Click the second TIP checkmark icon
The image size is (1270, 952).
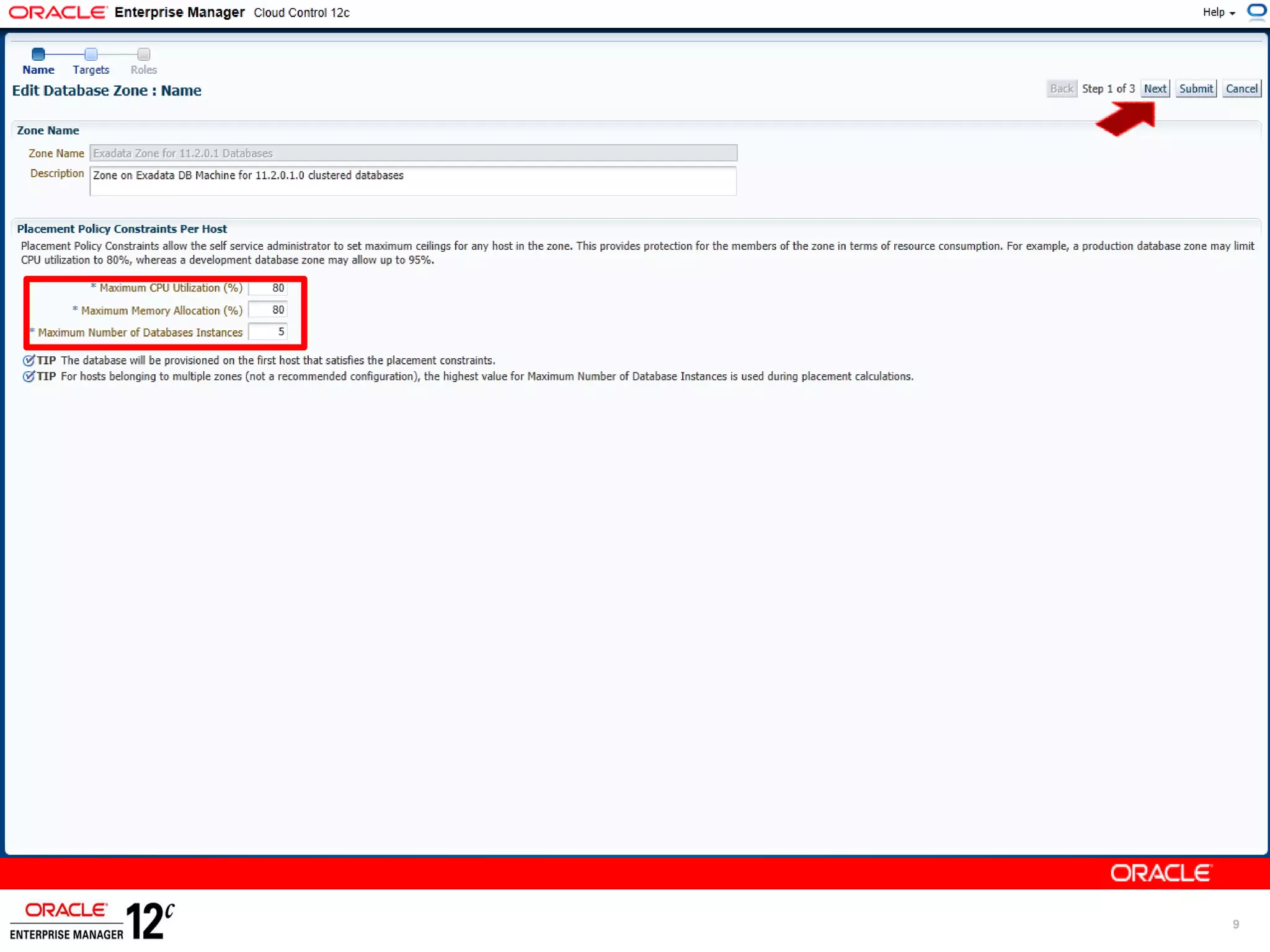[x=29, y=376]
